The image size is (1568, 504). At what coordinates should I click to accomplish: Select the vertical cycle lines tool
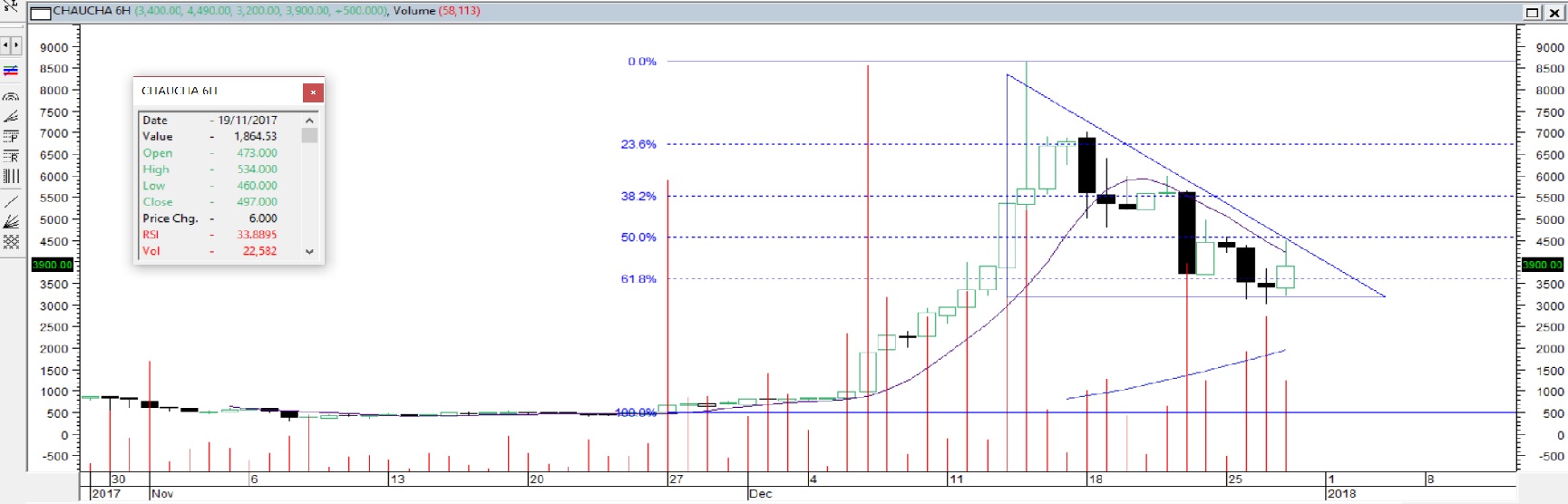pyautogui.click(x=11, y=177)
